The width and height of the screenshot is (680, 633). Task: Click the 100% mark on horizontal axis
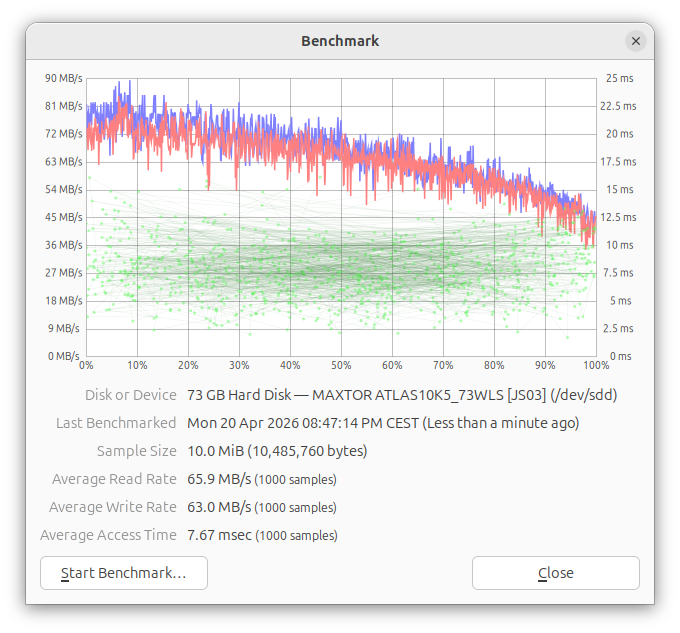pyautogui.click(x=596, y=366)
